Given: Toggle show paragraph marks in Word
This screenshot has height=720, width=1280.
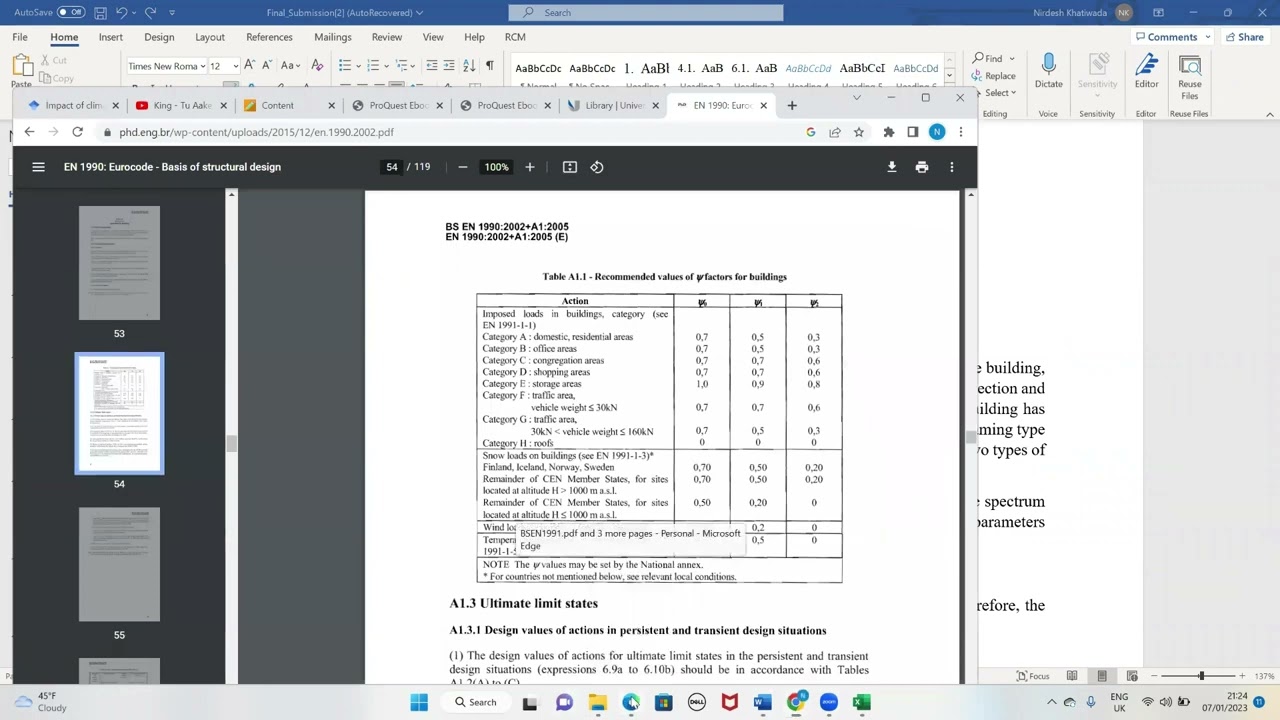Looking at the screenshot, I should point(490,66).
